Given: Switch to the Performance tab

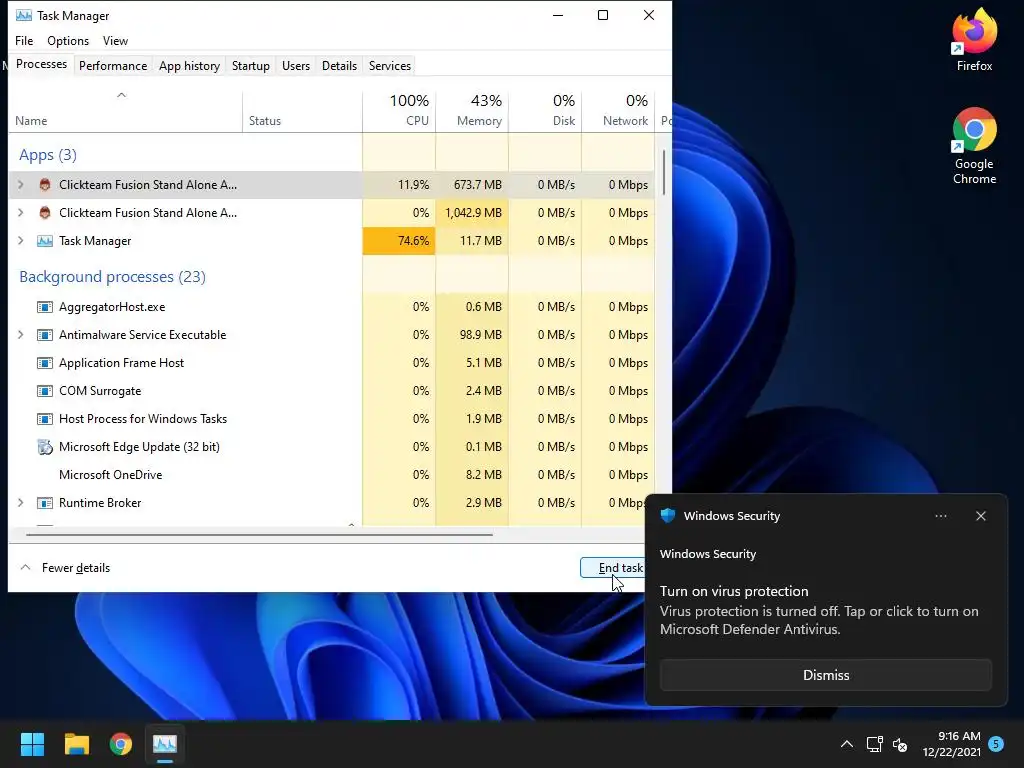Looking at the screenshot, I should (113, 65).
